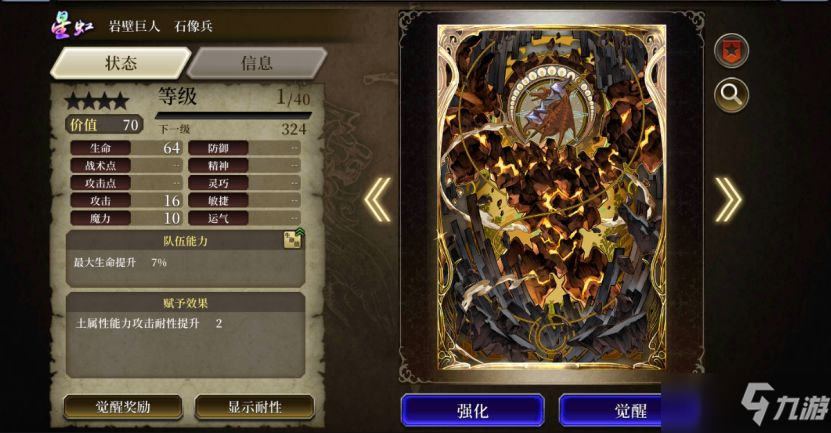Click the team ability green arrow icon
The image size is (831, 433).
(293, 240)
